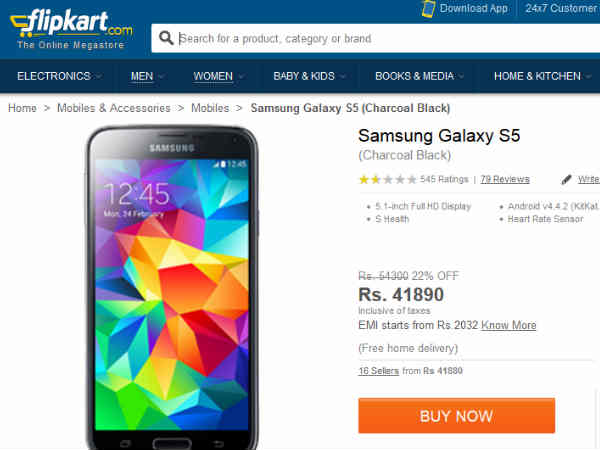
Task: Open the 79 Reviews link
Action: pos(505,180)
